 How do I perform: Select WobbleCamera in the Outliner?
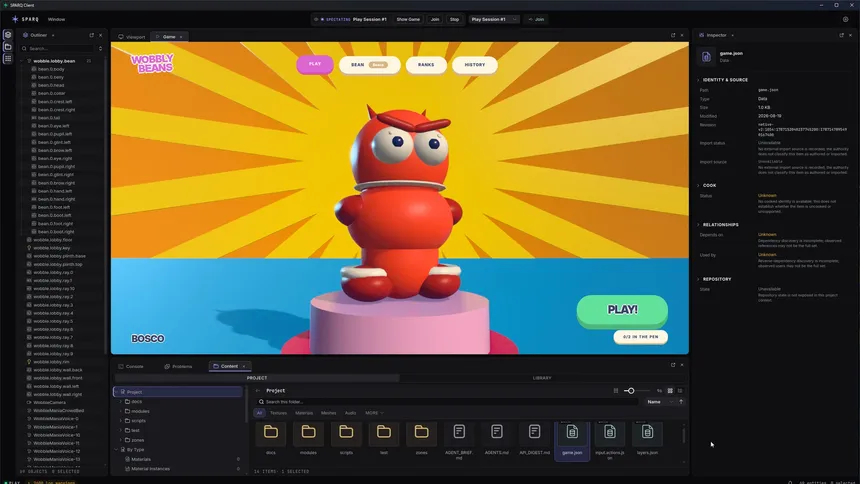pyautogui.click(x=49, y=402)
